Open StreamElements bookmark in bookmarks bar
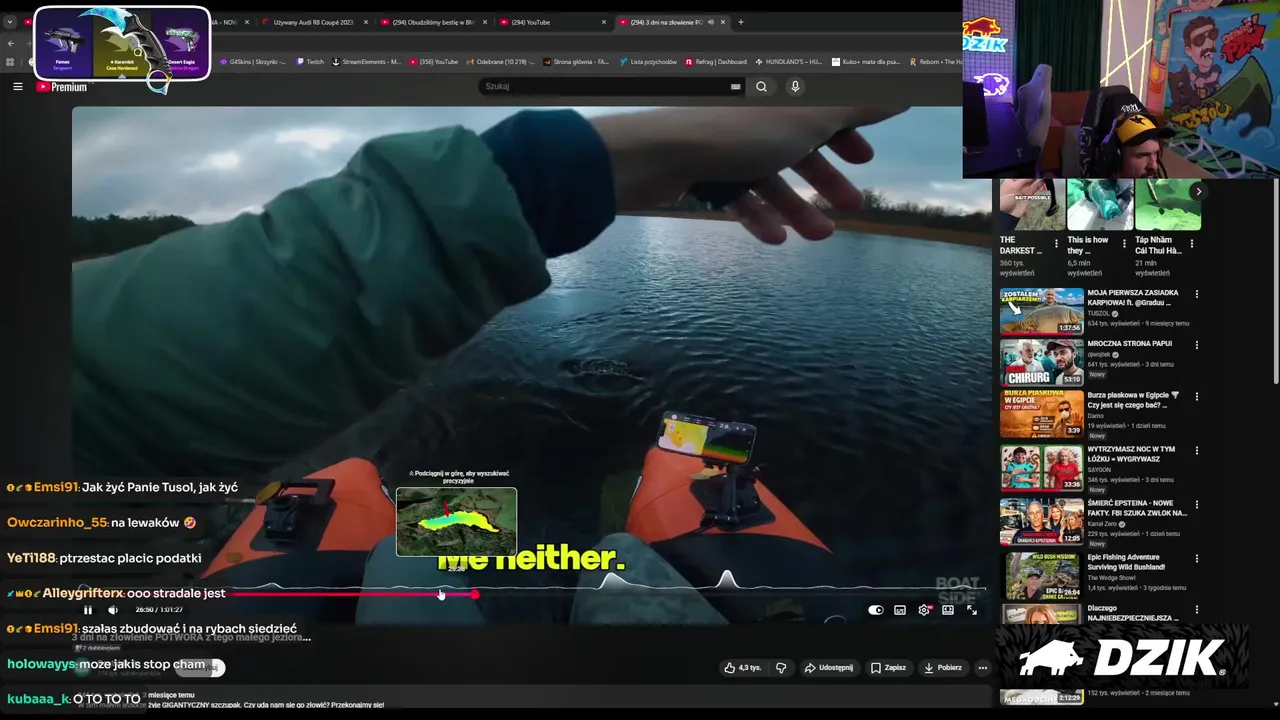This screenshot has height=720, width=1280. [x=366, y=62]
